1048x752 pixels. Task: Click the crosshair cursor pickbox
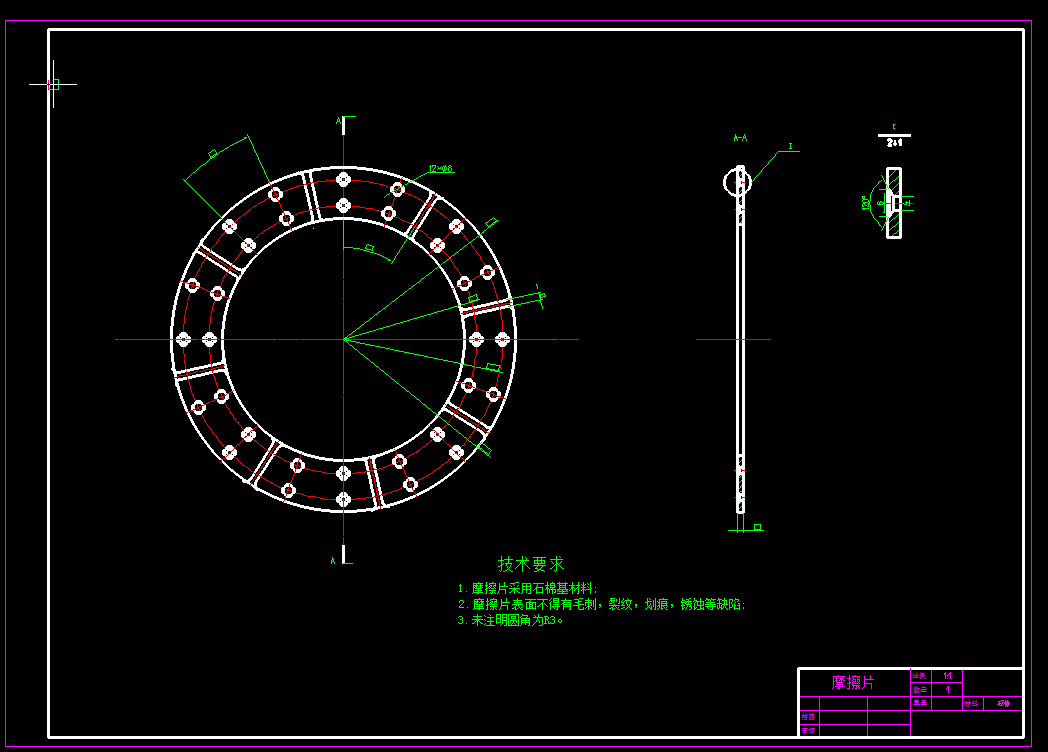53,84
